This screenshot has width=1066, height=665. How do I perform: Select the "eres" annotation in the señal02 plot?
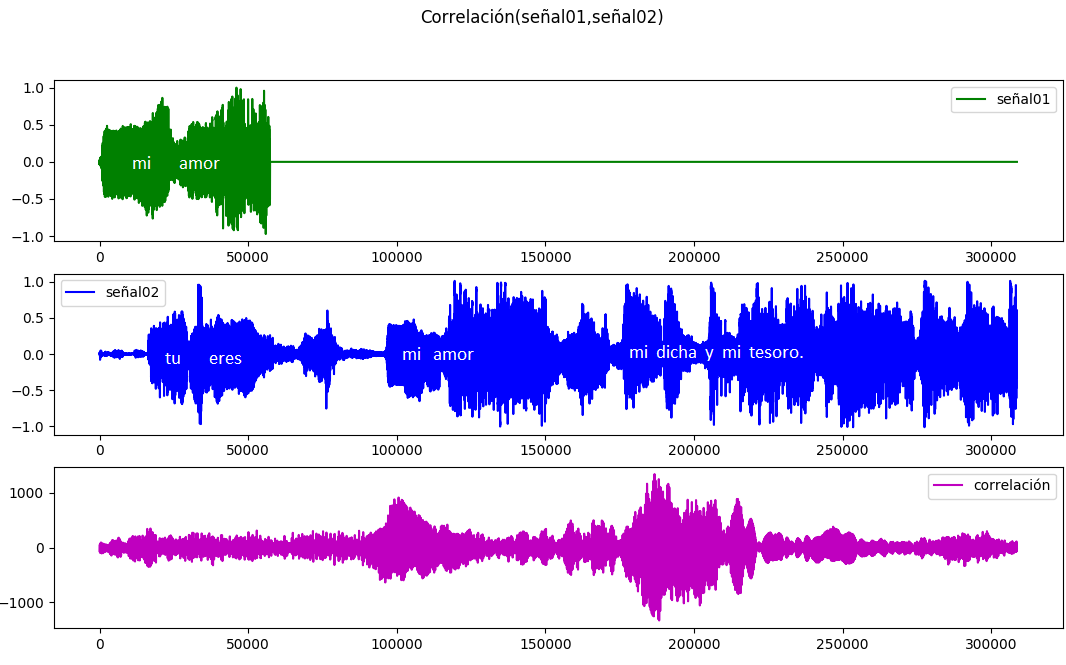(x=225, y=358)
